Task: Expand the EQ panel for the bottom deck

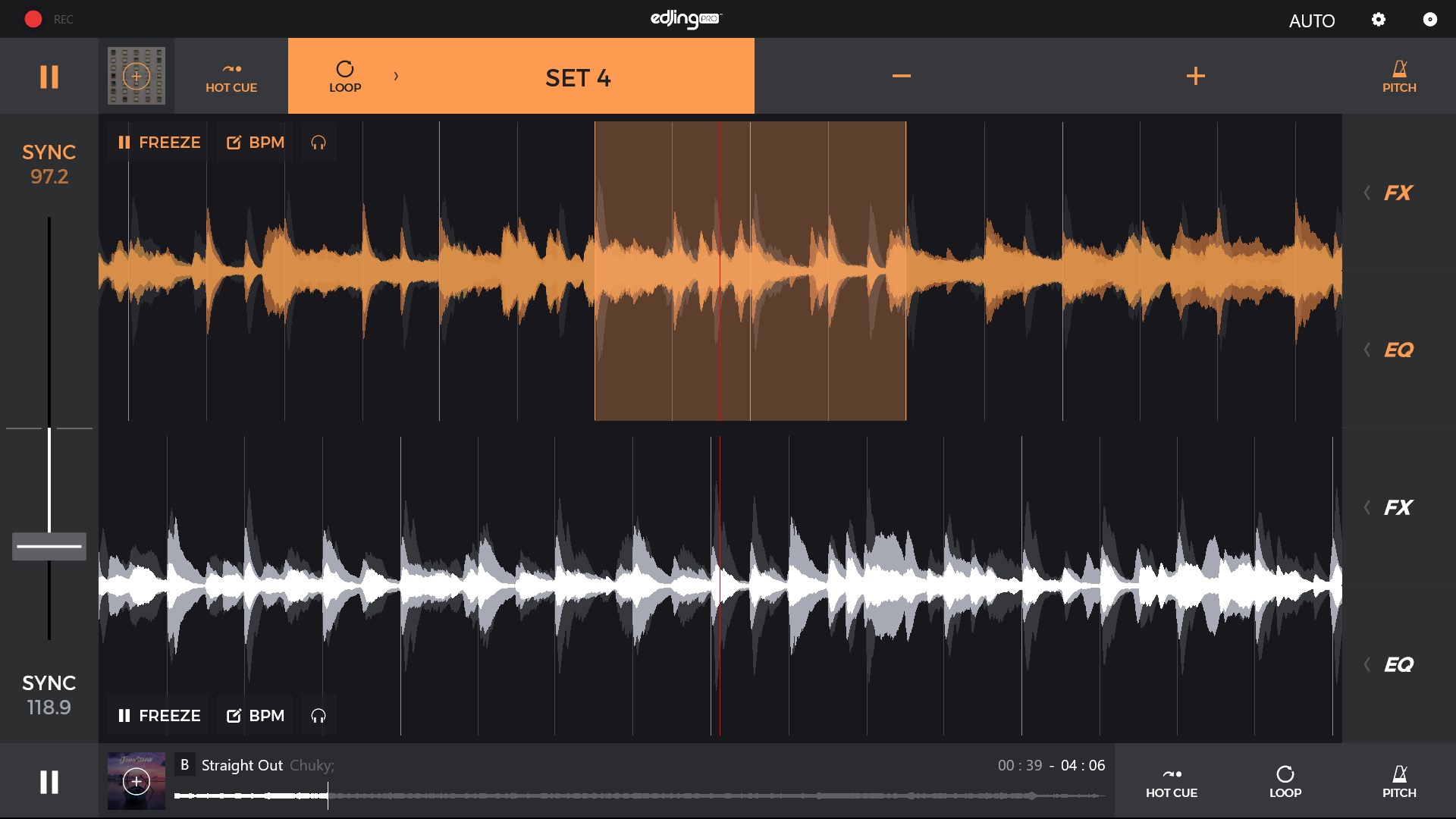Action: (x=1392, y=664)
